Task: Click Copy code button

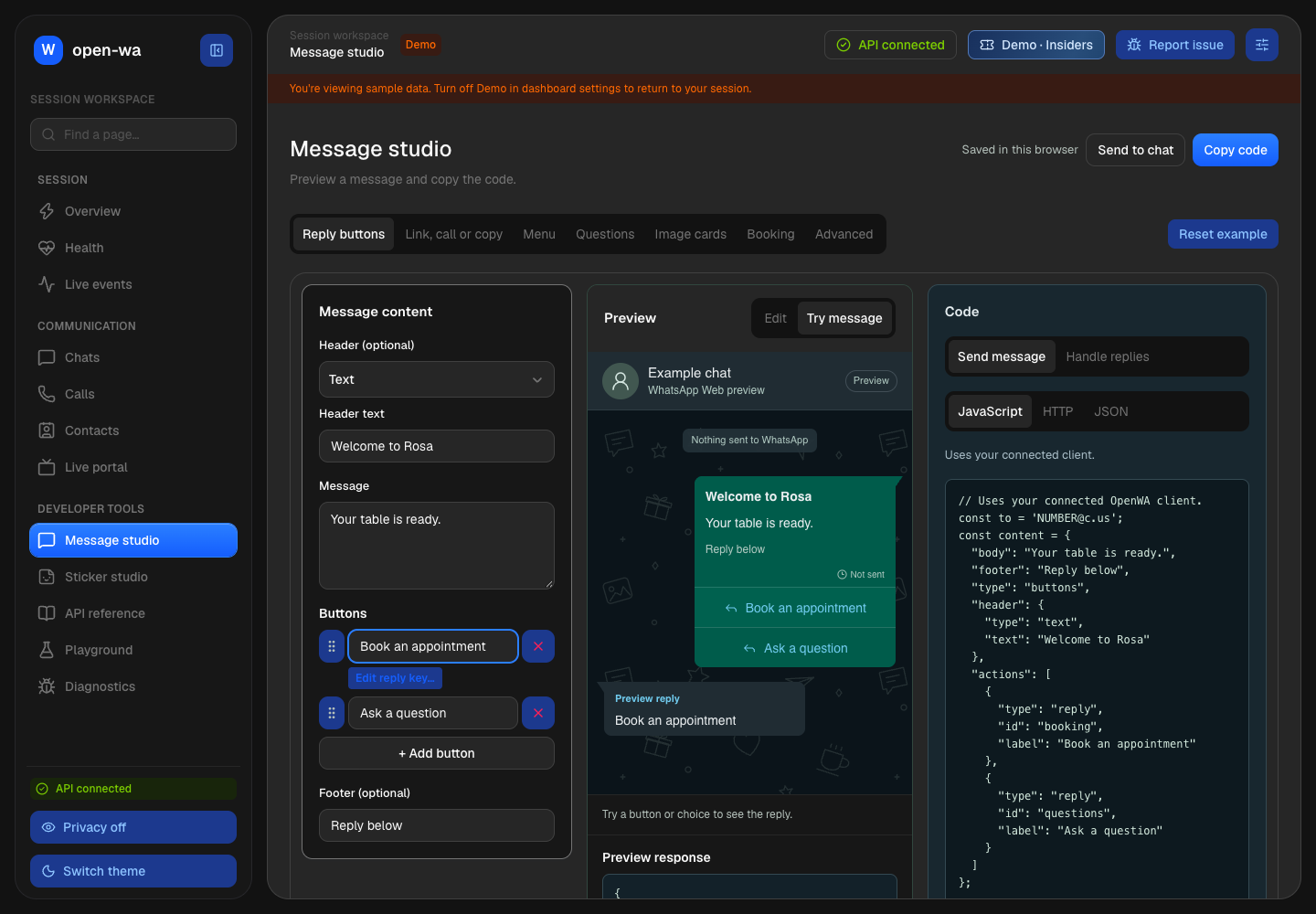Action: pos(1236,150)
